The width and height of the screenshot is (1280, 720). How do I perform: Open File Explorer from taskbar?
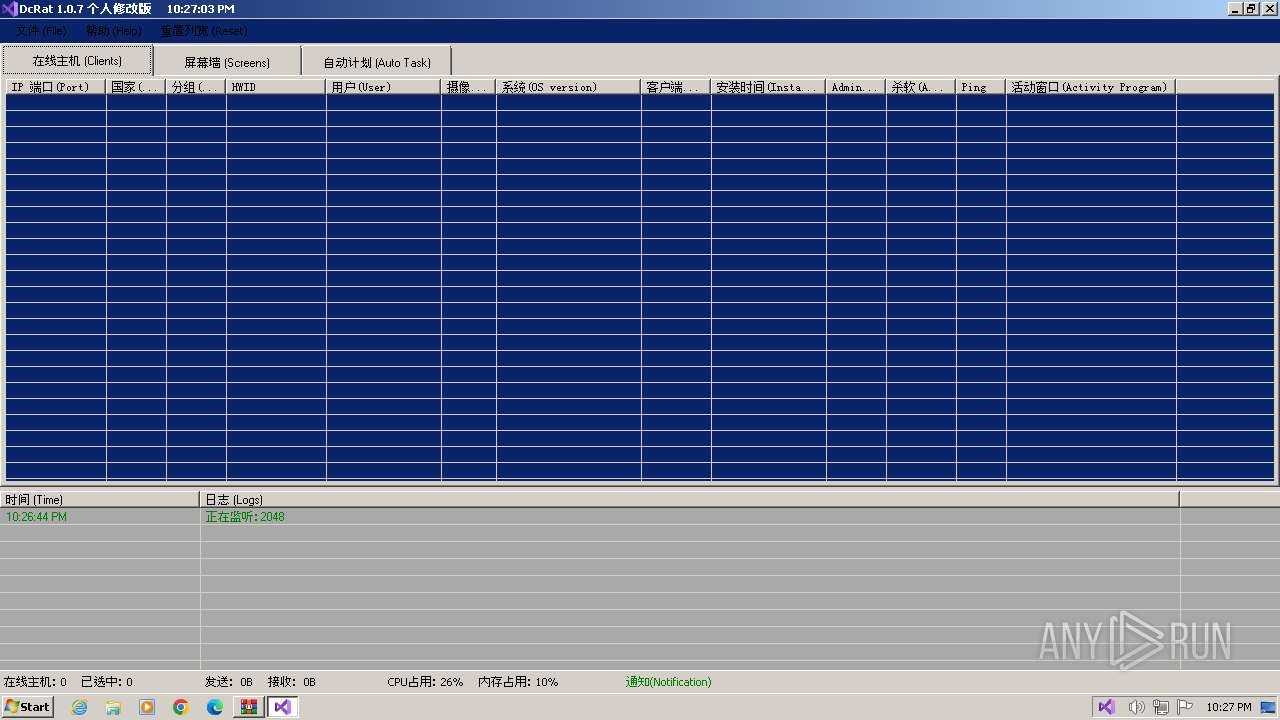click(113, 707)
